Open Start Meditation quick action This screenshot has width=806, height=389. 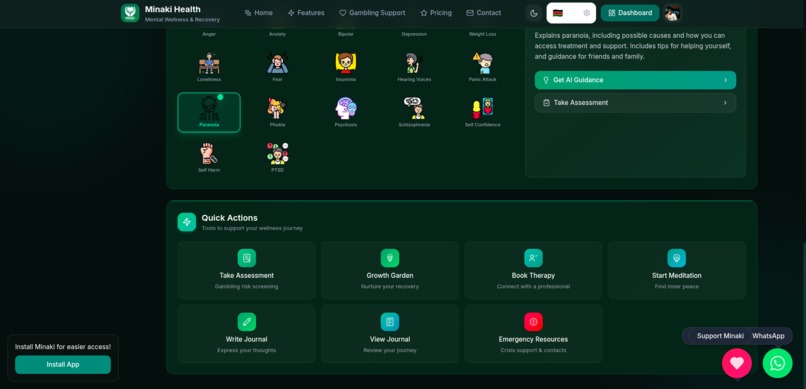pos(676,270)
